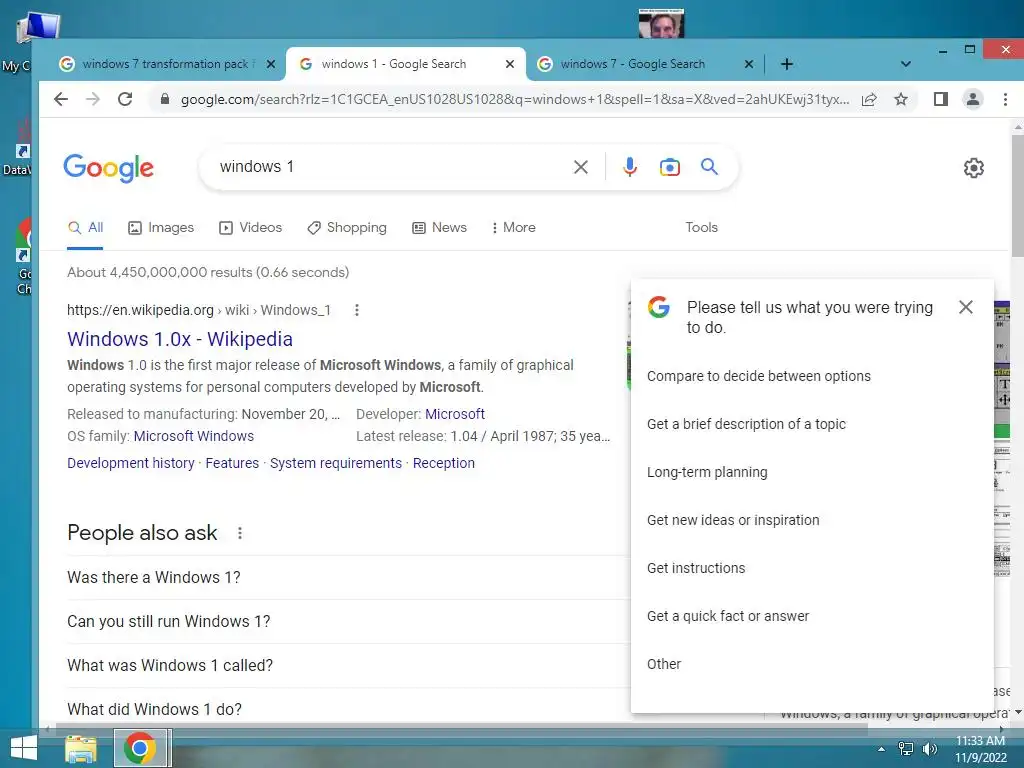Open options for the Wikipedia result
Screen dimensions: 1024x768
tap(357, 310)
